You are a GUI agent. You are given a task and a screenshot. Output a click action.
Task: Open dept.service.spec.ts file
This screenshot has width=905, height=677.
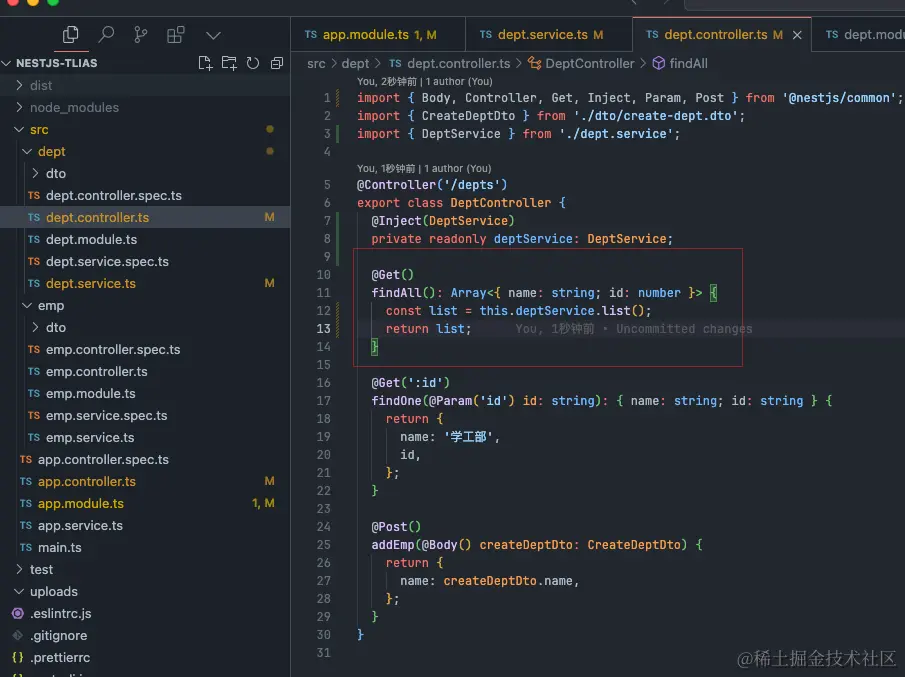coord(107,261)
